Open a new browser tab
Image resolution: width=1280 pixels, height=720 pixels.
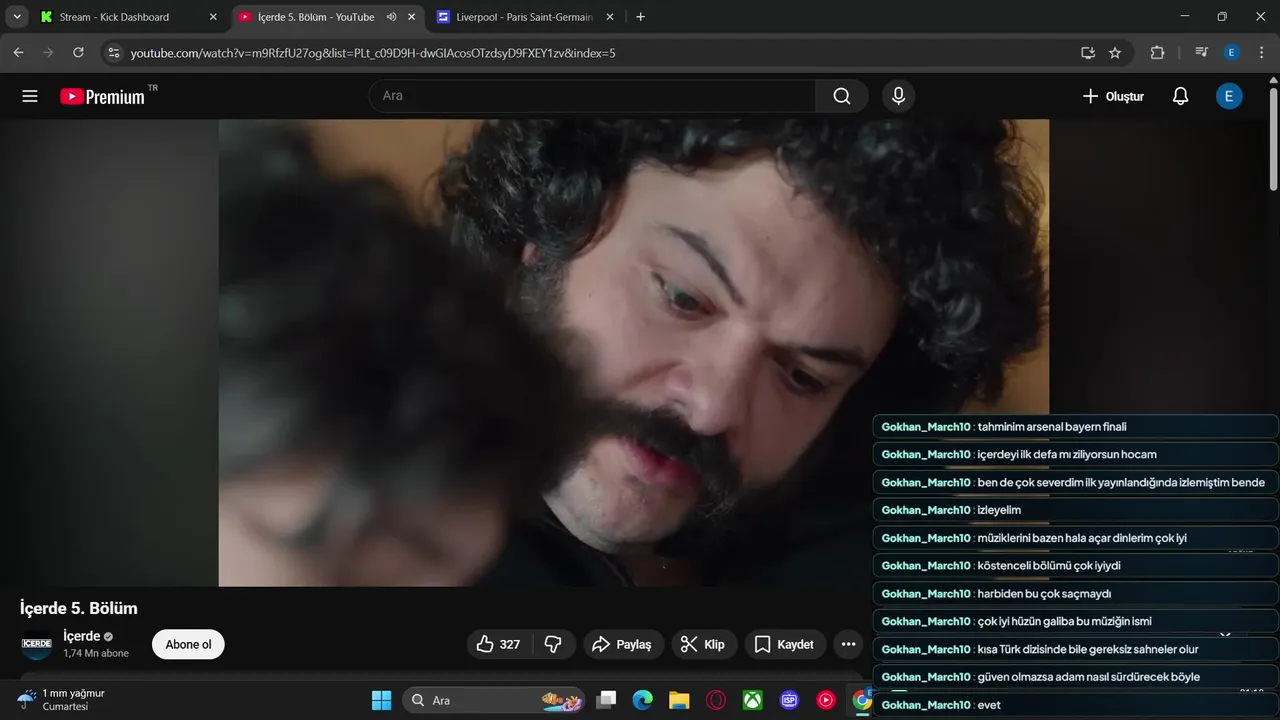(640, 17)
